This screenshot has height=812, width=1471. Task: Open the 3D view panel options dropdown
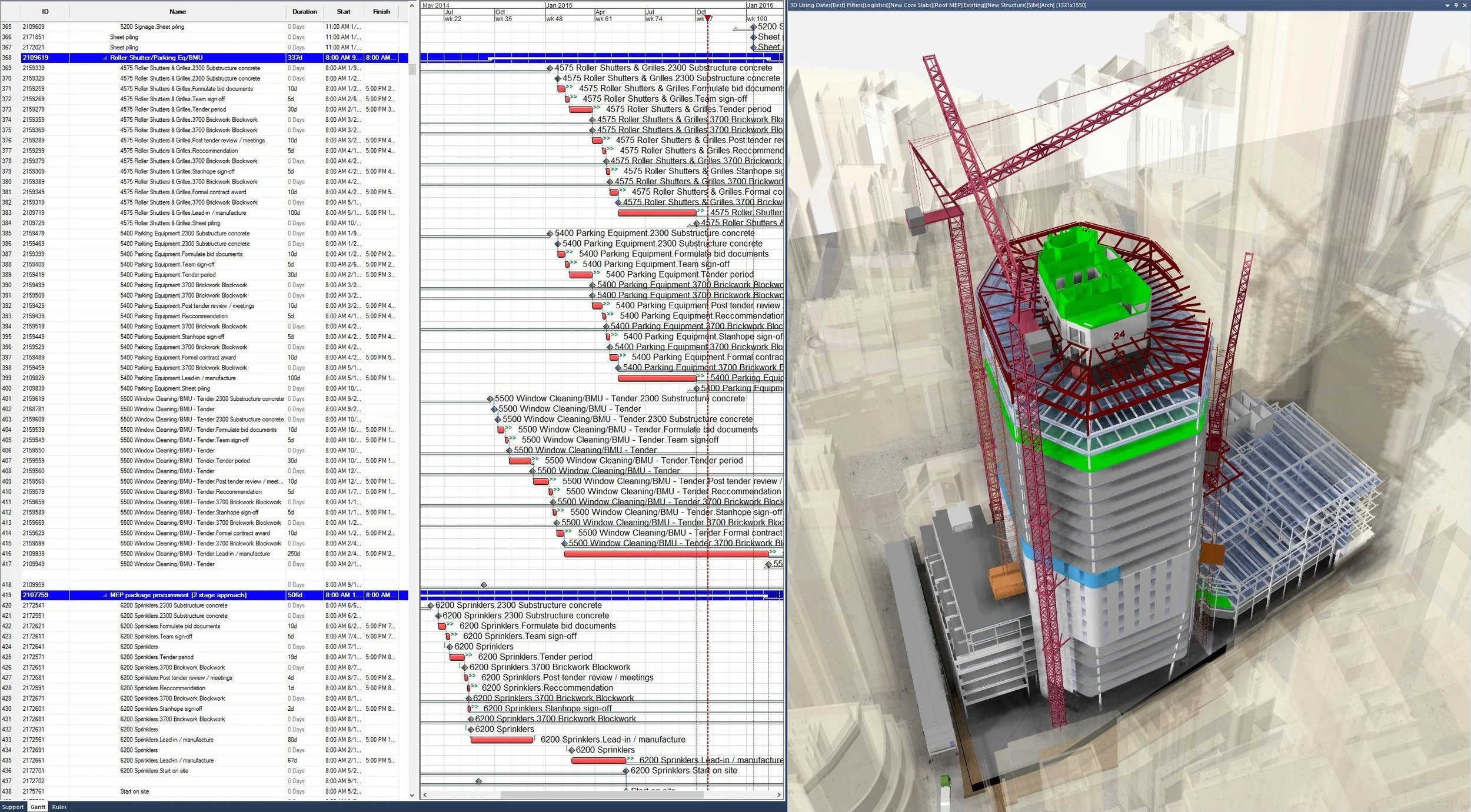[1447, 5]
